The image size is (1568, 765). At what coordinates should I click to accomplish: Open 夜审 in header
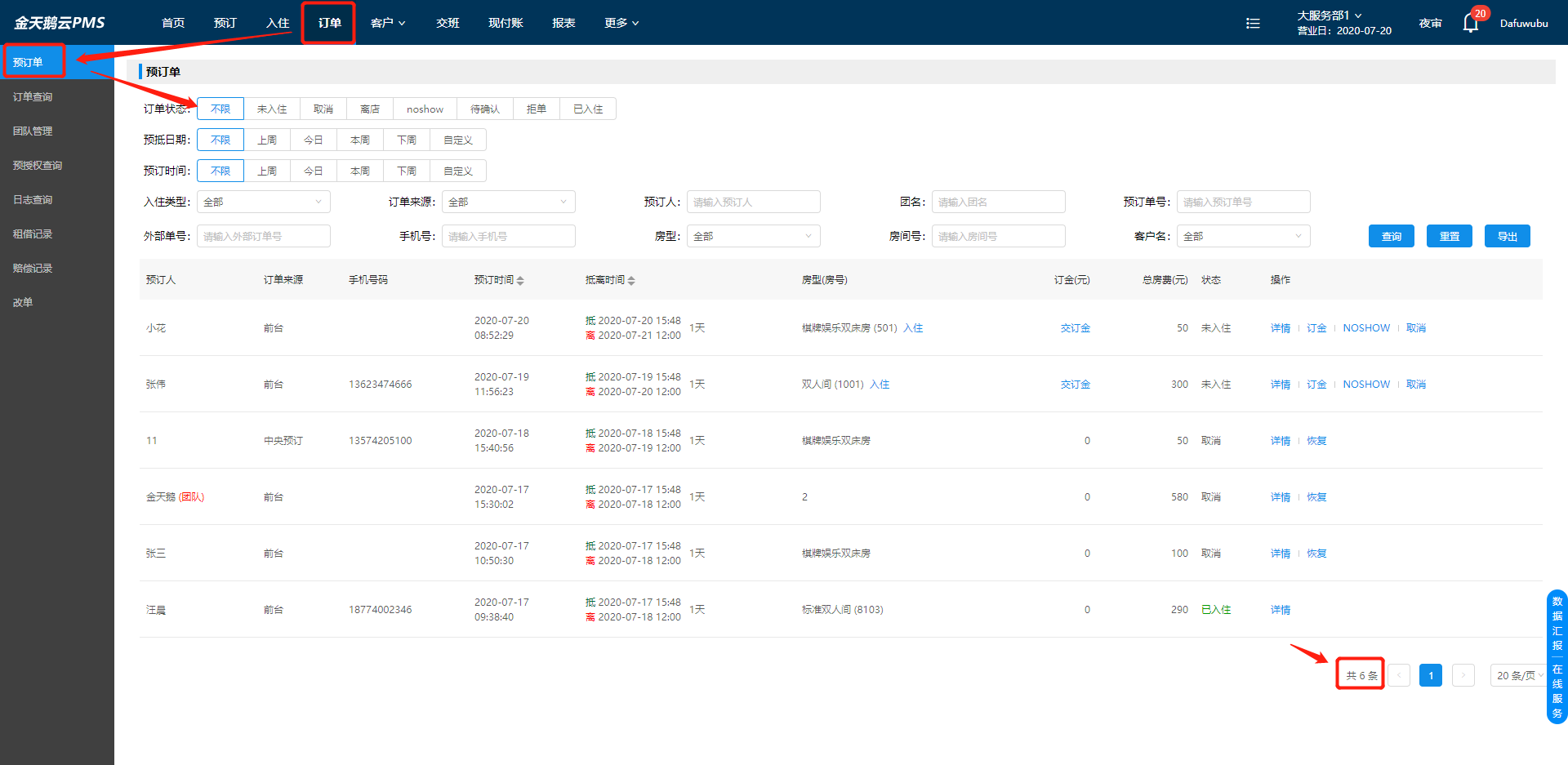pyautogui.click(x=1430, y=24)
